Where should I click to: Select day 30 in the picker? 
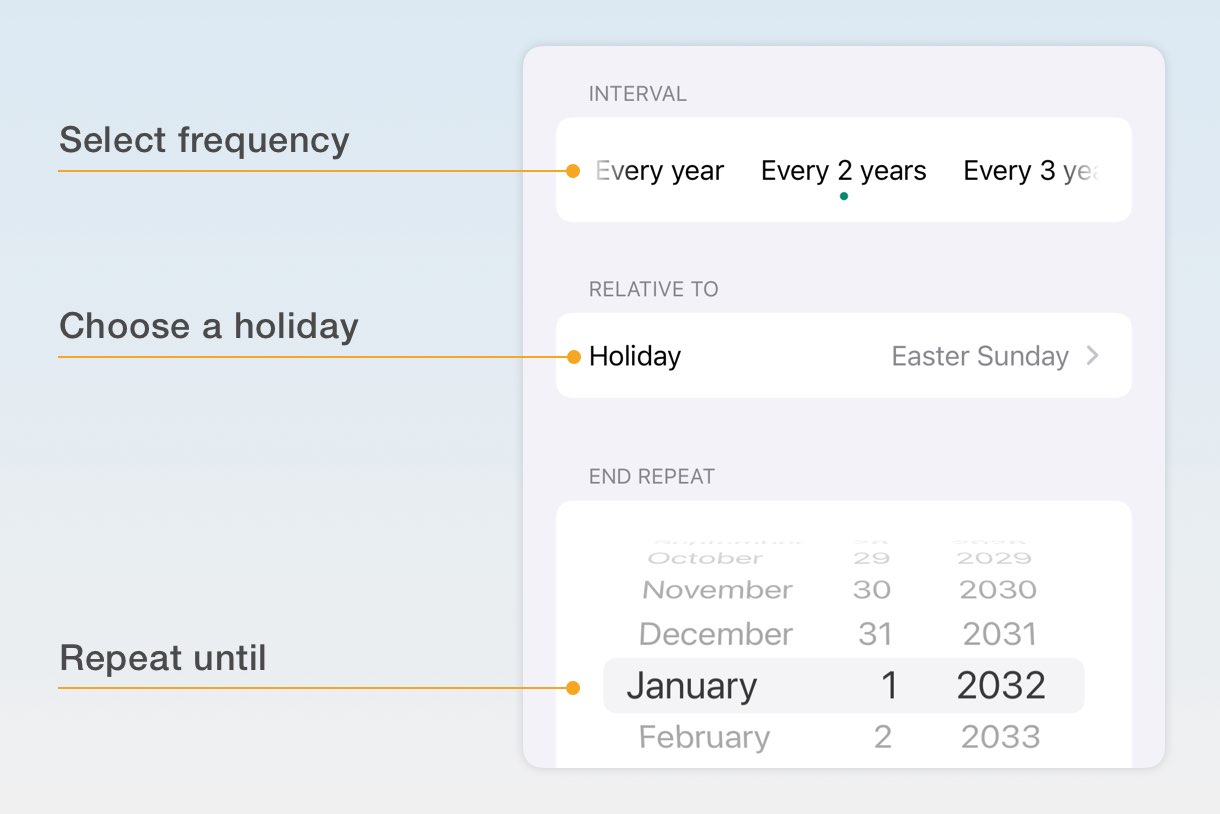click(872, 590)
